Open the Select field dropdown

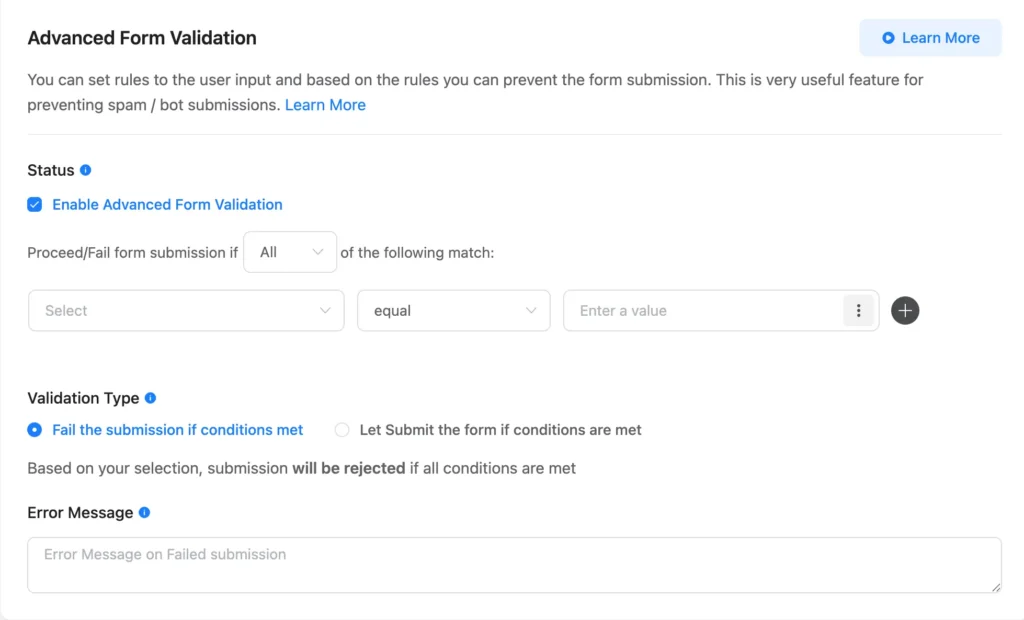click(185, 310)
